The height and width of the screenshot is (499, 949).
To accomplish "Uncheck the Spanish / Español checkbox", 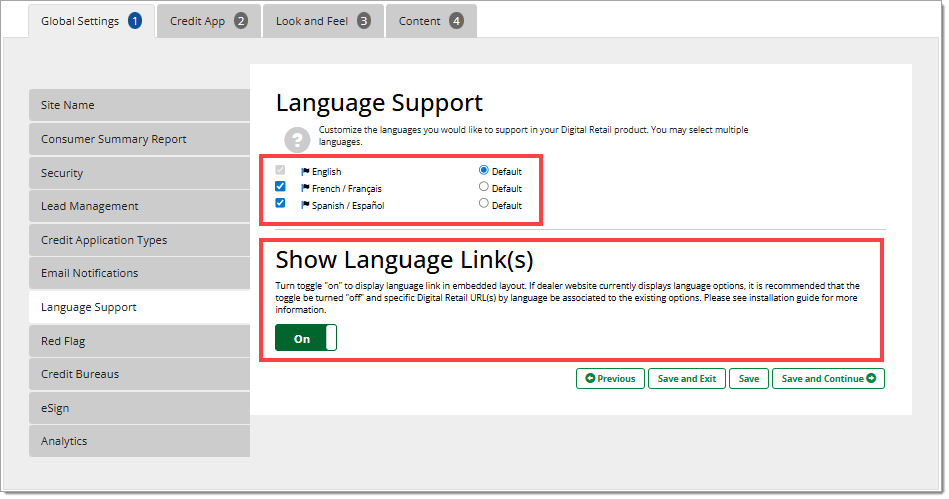I will pos(280,203).
